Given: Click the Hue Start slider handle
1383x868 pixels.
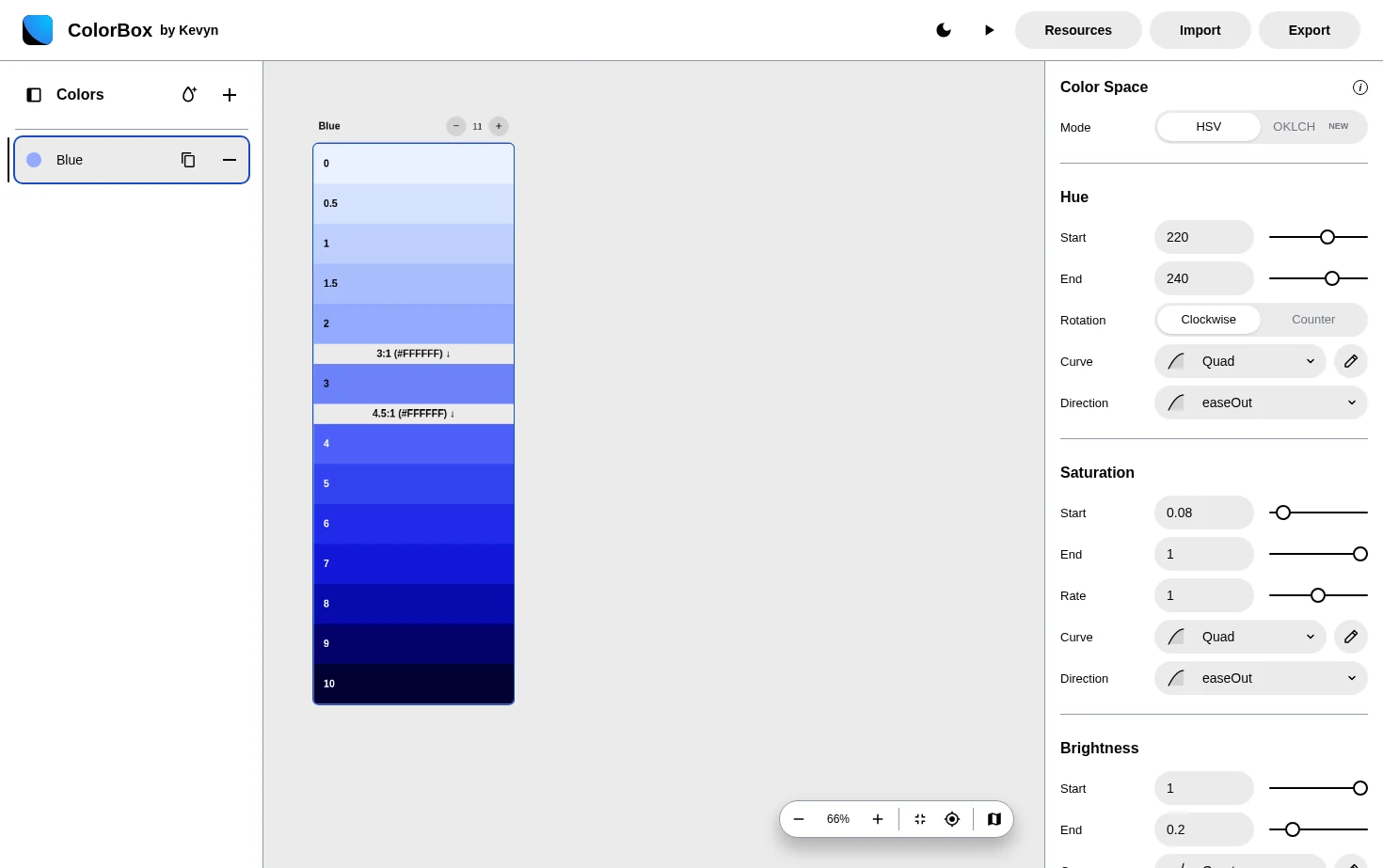Looking at the screenshot, I should (x=1327, y=237).
